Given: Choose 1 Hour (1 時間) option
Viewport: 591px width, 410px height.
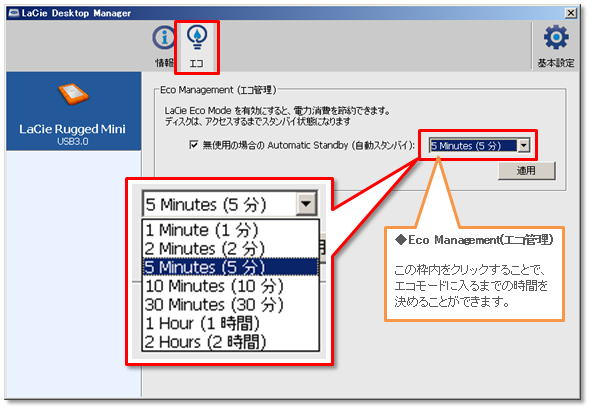Looking at the screenshot, I should tap(230, 323).
